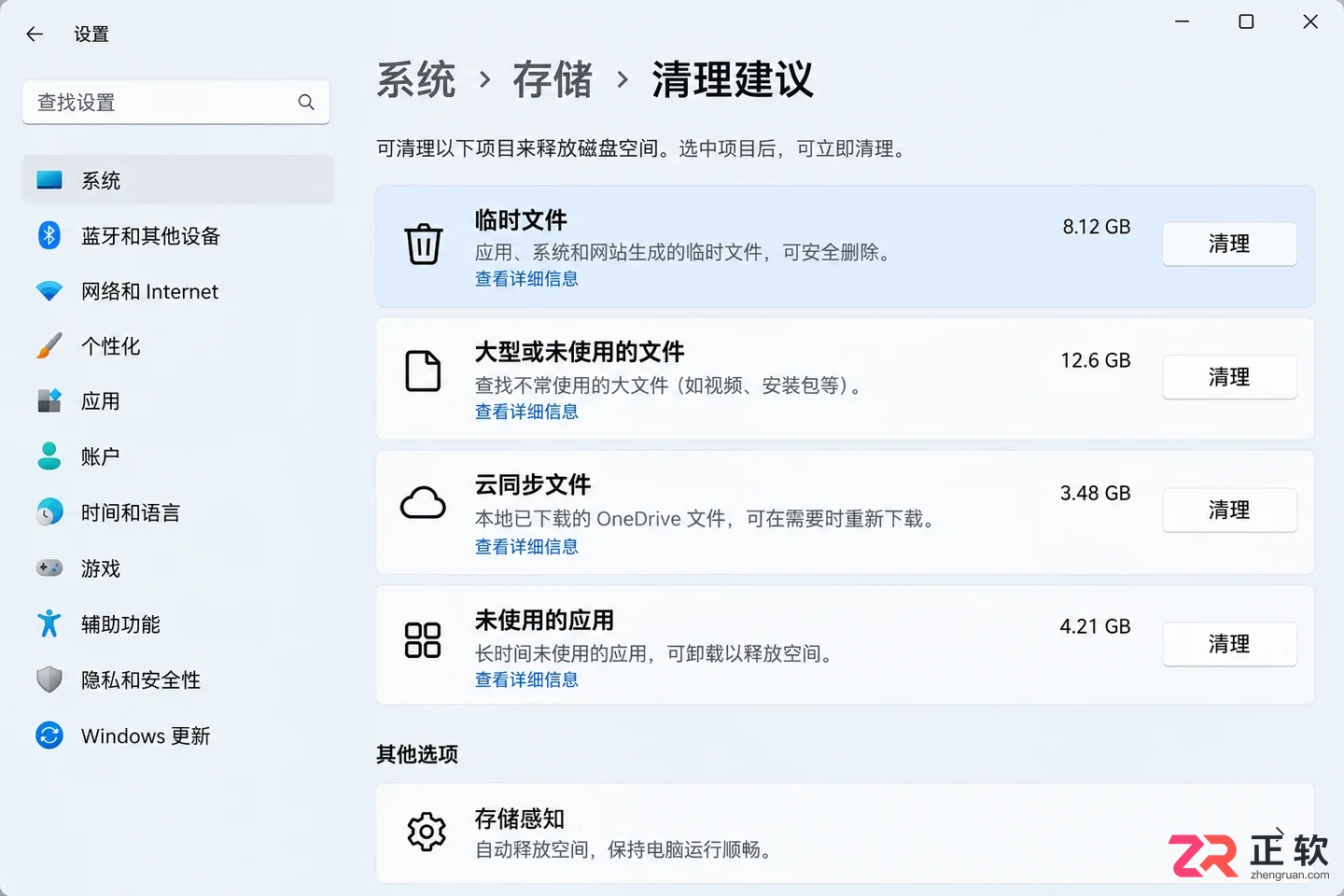This screenshot has width=1344, height=896.
Task: Click the 系统 monitor icon in sidebar
Action: click(49, 180)
